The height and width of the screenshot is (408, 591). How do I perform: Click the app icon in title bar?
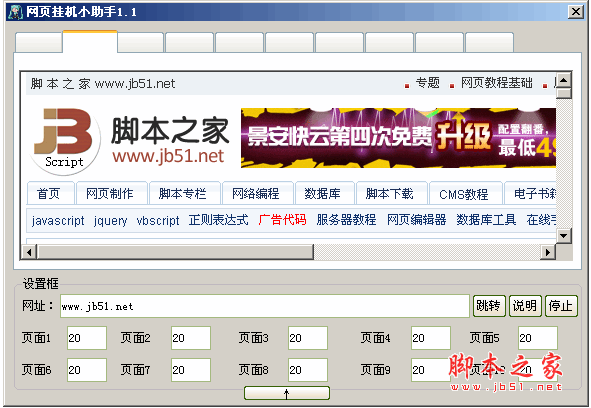(14, 12)
